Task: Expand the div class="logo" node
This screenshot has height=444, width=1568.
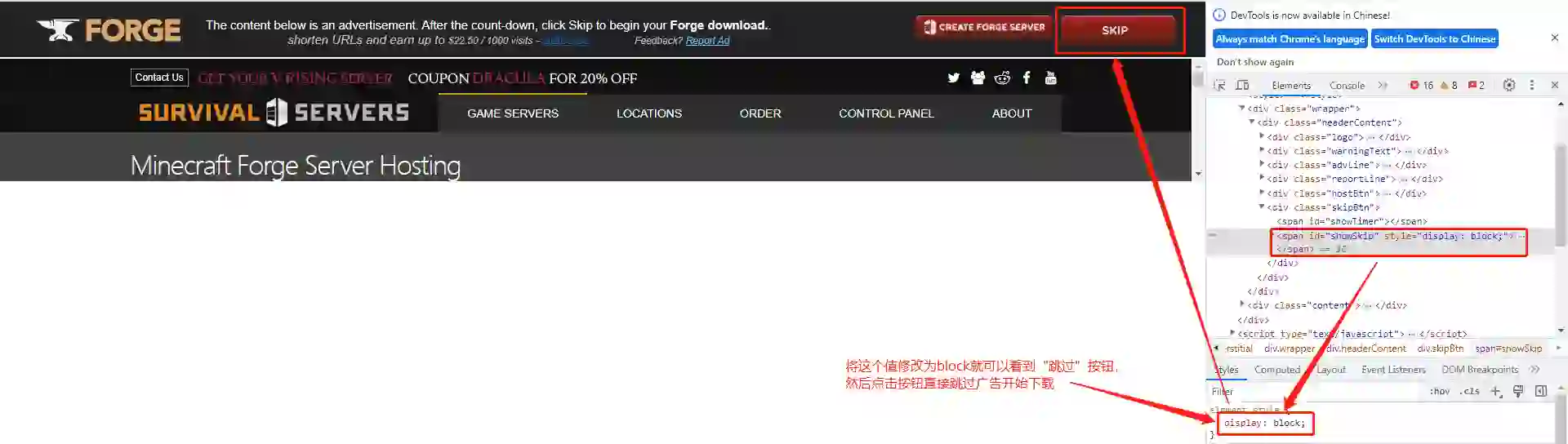Action: (1262, 136)
